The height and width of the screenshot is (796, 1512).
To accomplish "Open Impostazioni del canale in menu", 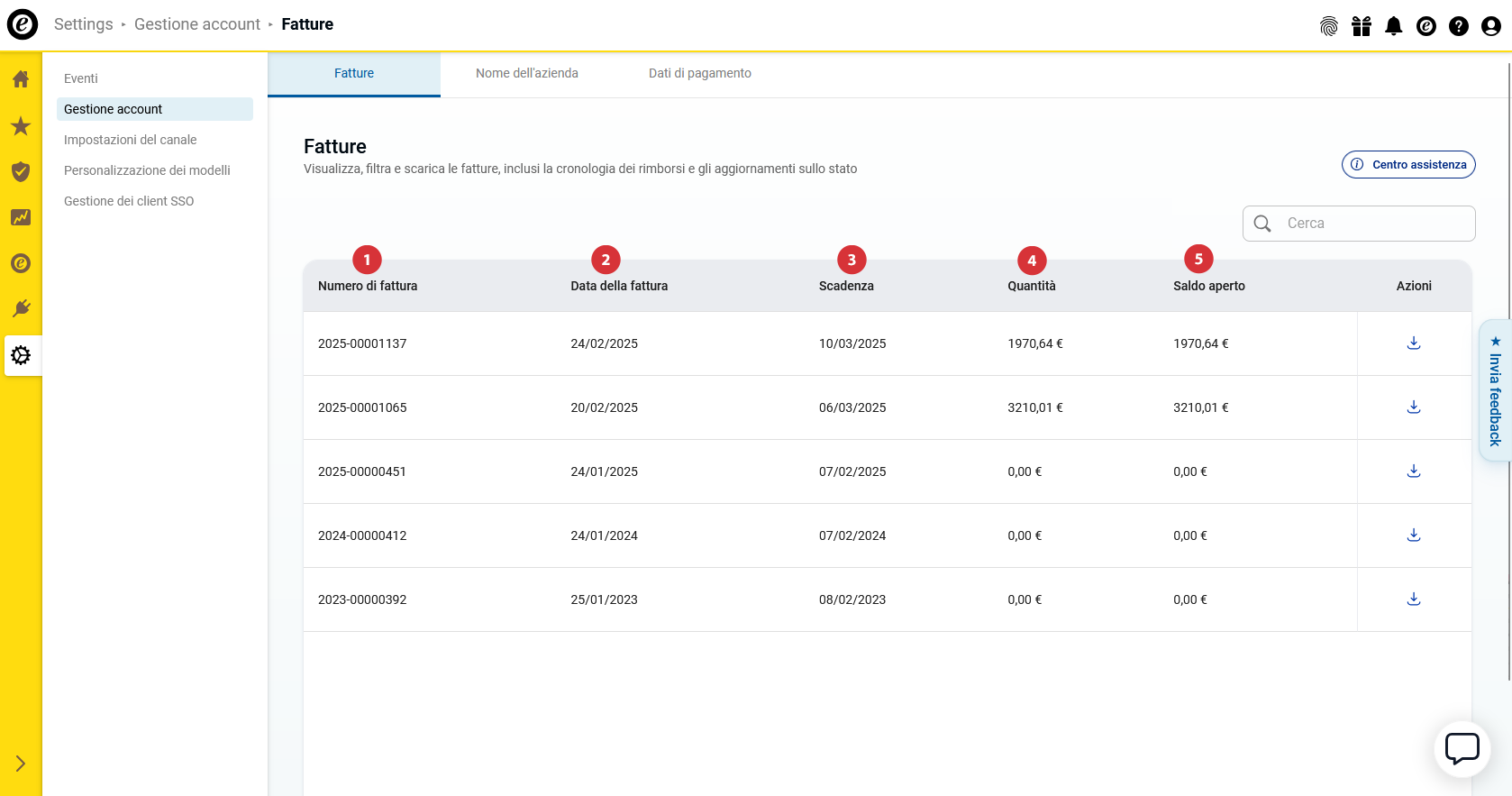I will click(x=130, y=140).
